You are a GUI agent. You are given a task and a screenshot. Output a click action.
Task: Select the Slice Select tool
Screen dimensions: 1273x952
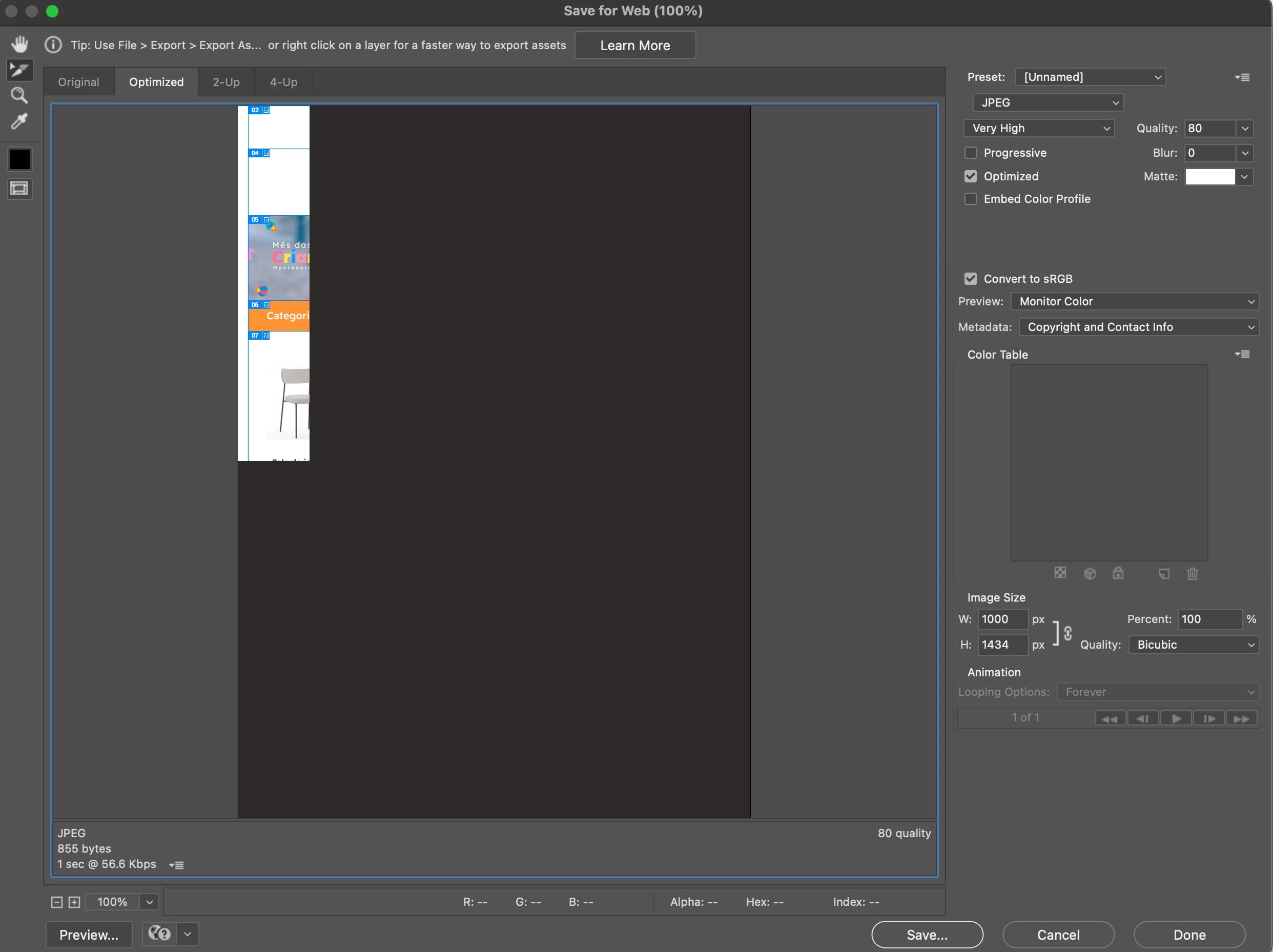pos(19,70)
